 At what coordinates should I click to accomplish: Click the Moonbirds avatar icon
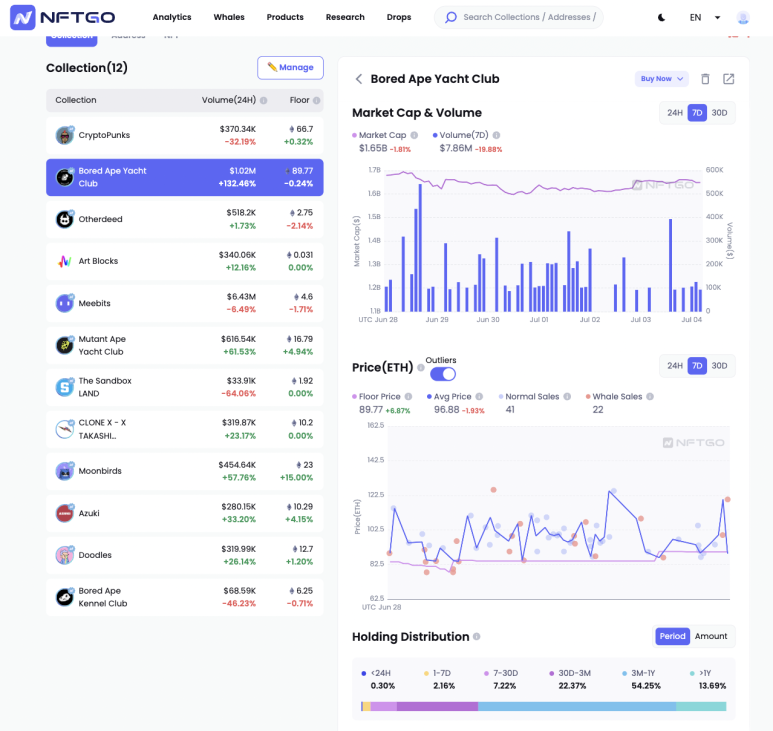pyautogui.click(x=65, y=471)
